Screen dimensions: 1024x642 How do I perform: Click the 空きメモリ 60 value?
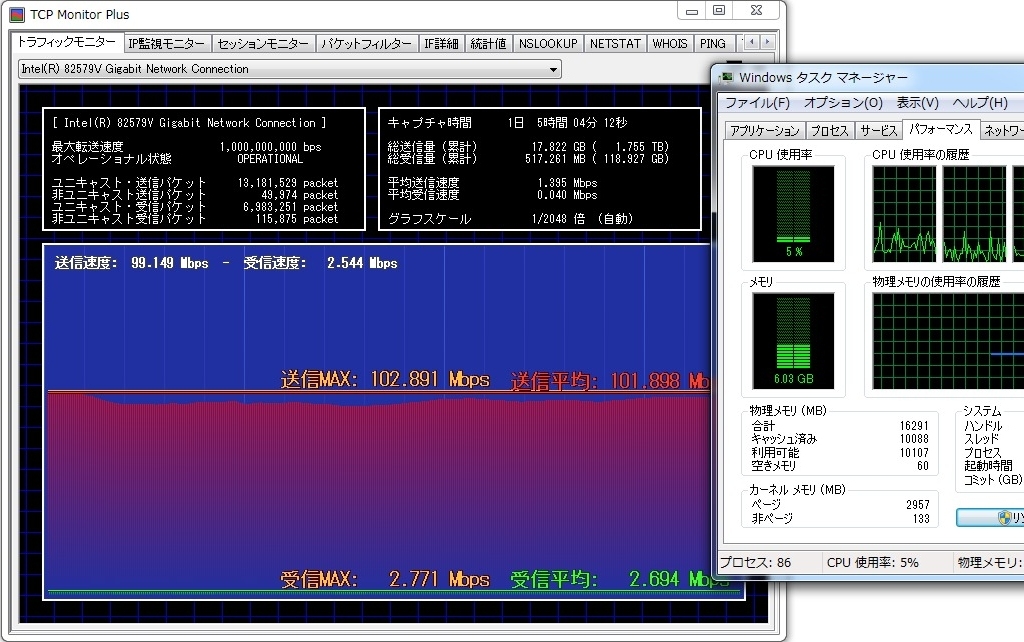pos(922,466)
